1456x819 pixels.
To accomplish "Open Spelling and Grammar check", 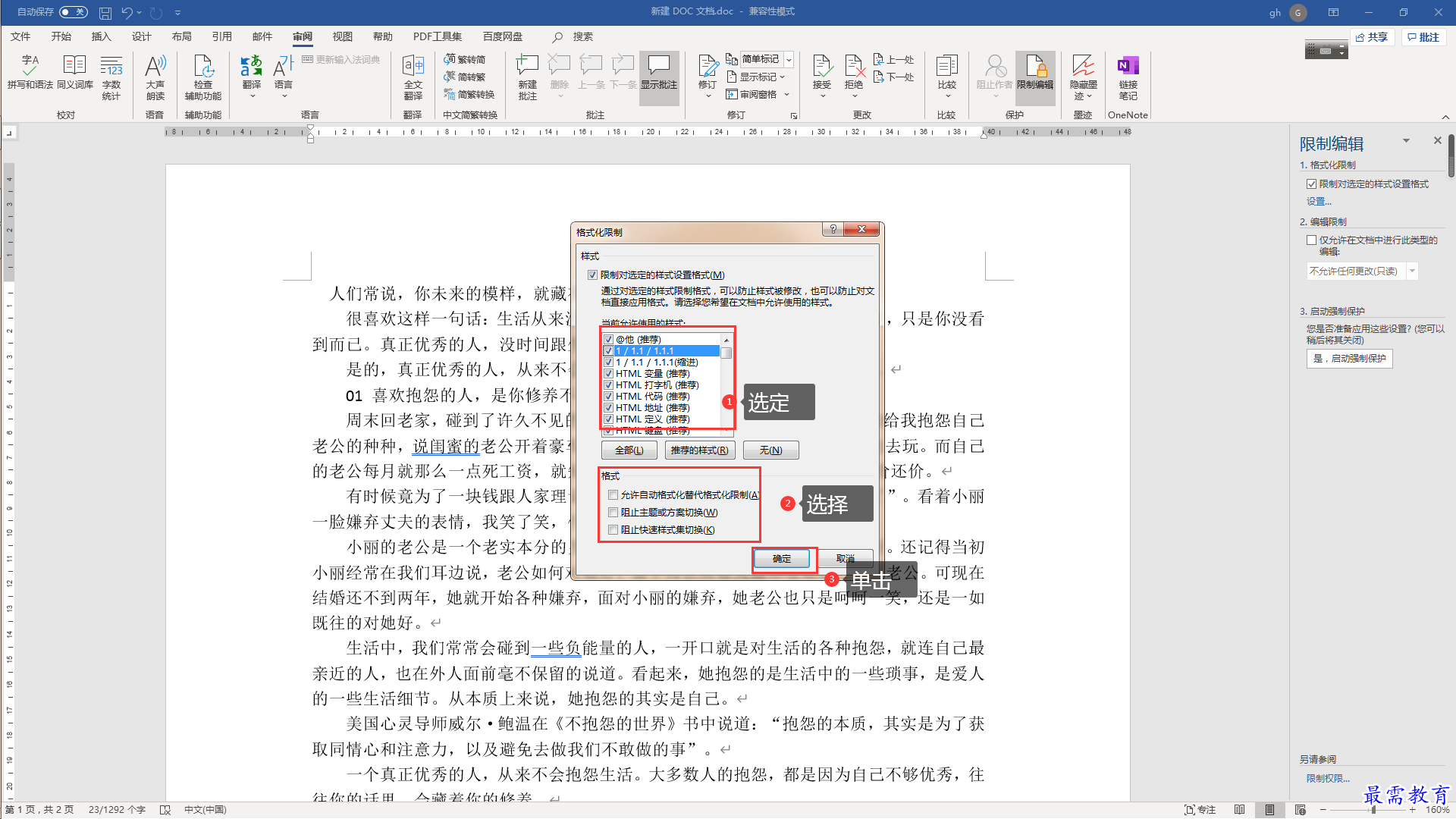I will point(30,73).
